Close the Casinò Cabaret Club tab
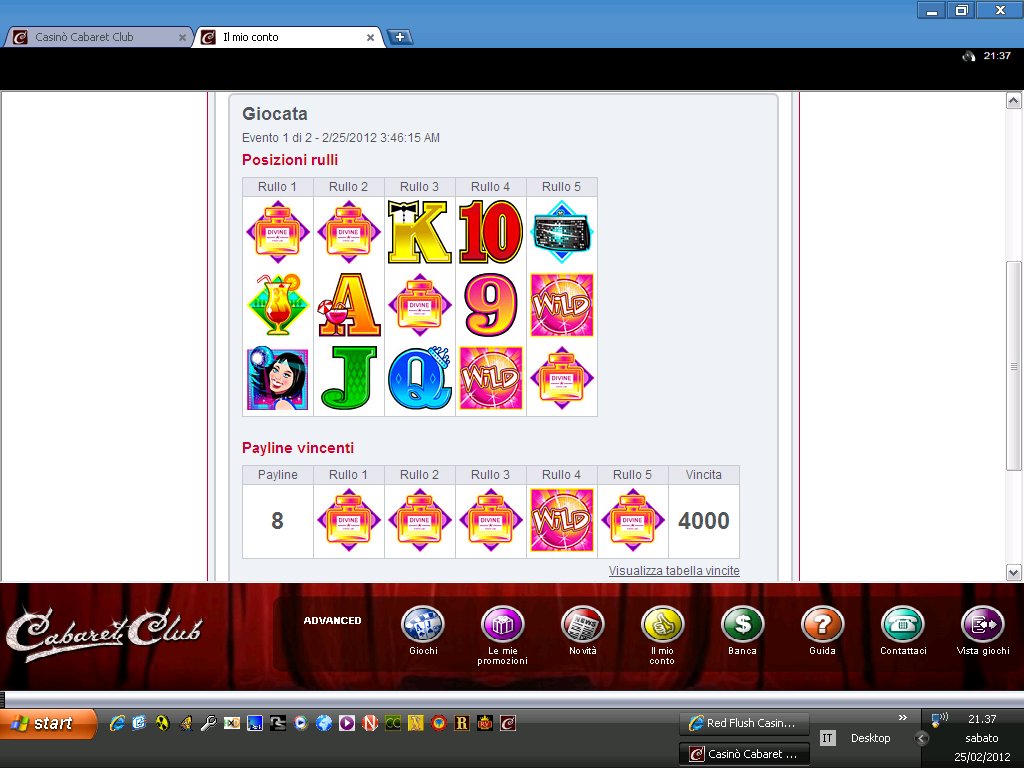The width and height of the screenshot is (1024, 768). [x=182, y=38]
